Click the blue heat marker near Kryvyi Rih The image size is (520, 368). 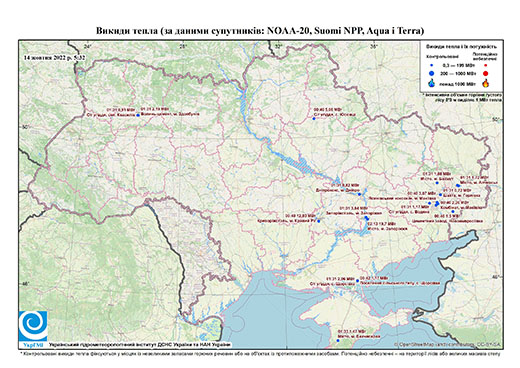tap(319, 221)
